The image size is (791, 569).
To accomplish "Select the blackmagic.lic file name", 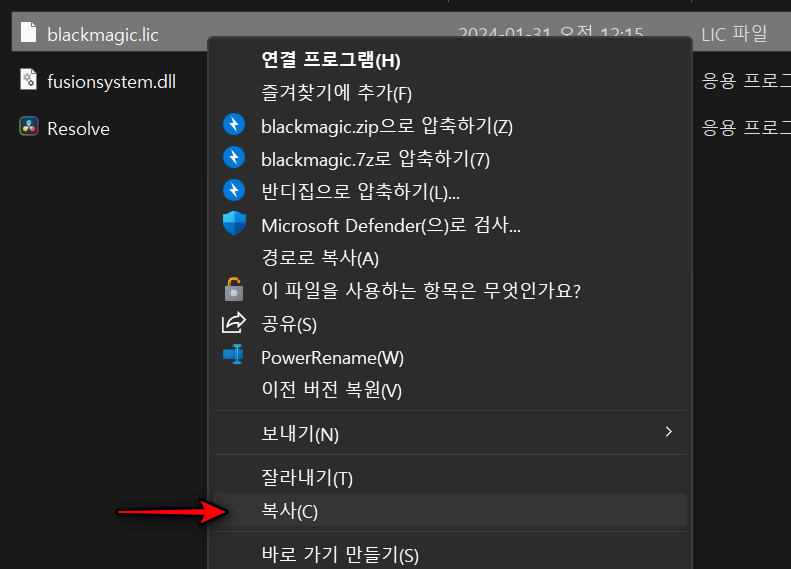I will 103,35.
